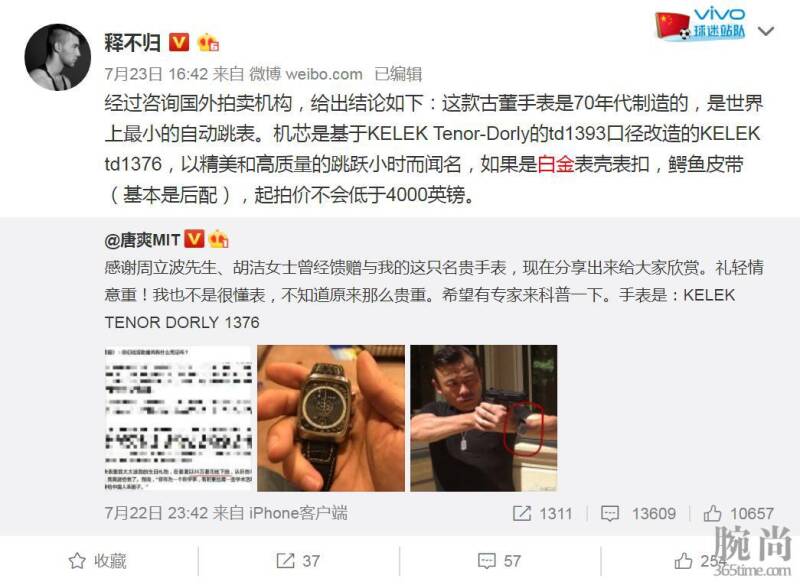
Task: Like the original post with 10657 likes
Action: coord(739,513)
